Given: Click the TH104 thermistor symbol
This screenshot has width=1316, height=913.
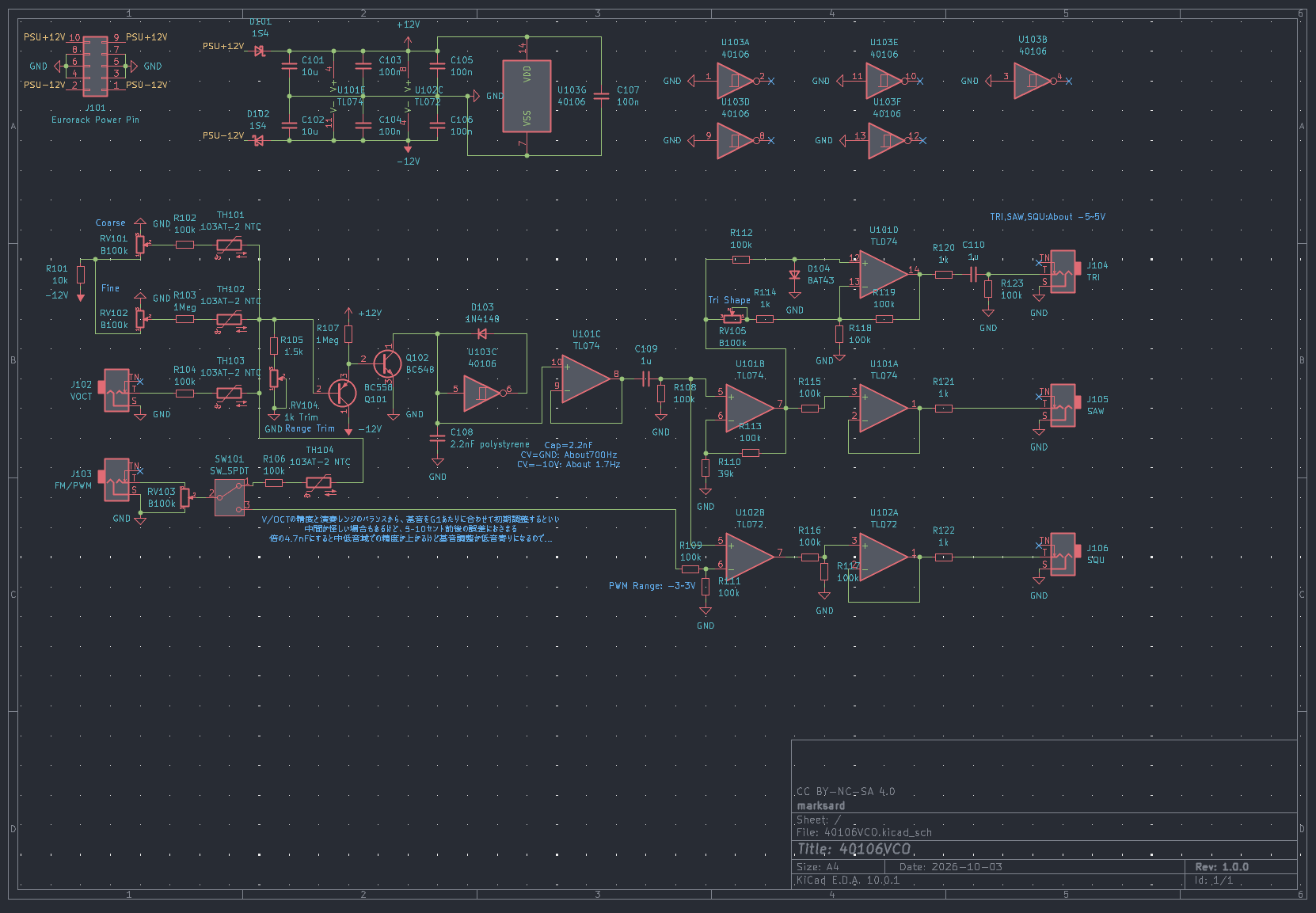Looking at the screenshot, I should (319, 483).
